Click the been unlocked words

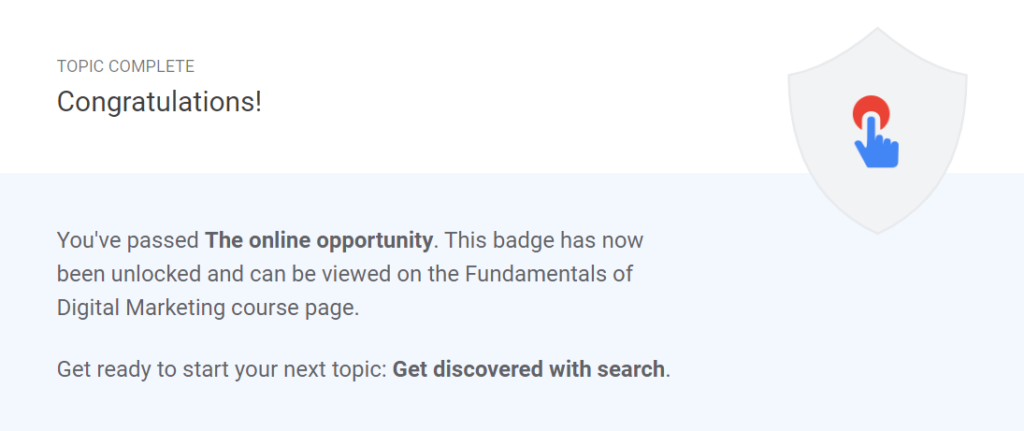pyautogui.click(x=129, y=274)
